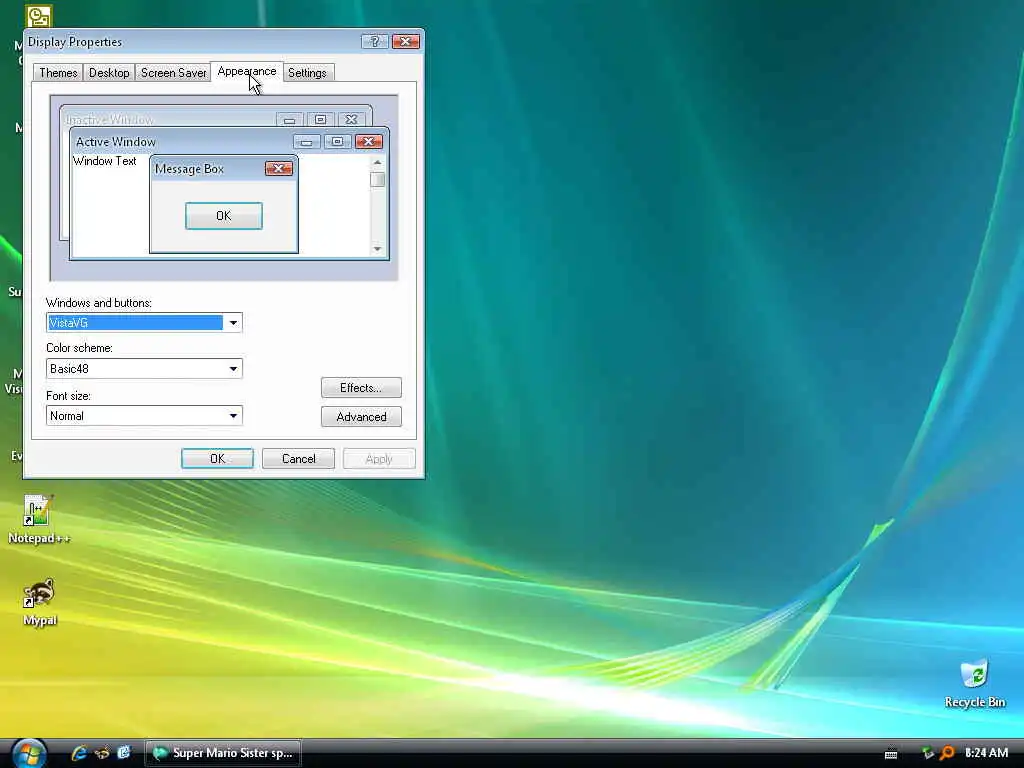Go to the Screen Saver tab
This screenshot has height=768, width=1024.
(173, 72)
